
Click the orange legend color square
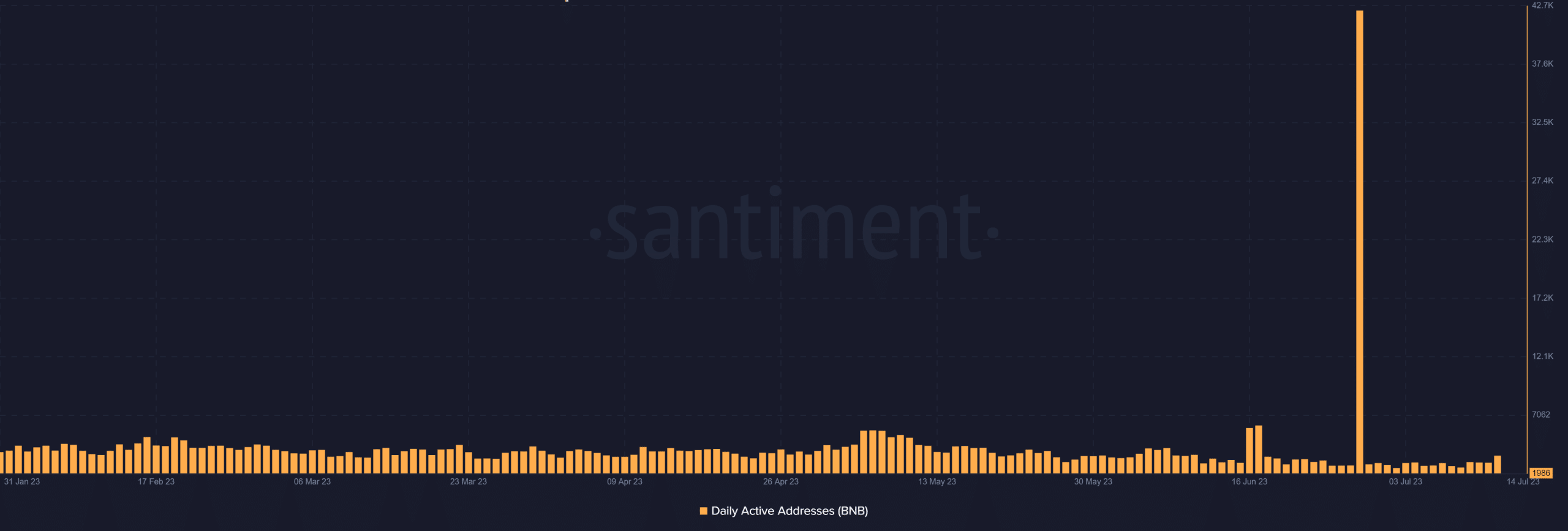(x=704, y=511)
